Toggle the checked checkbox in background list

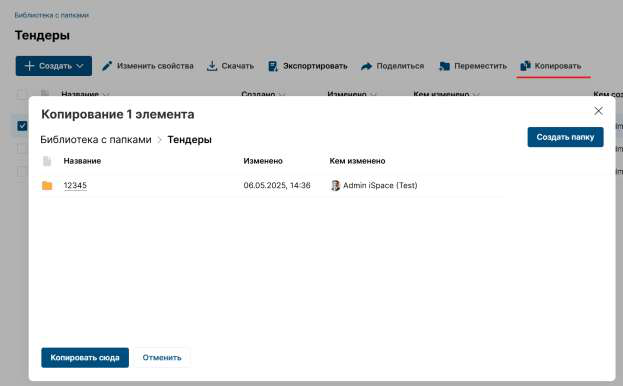coord(22,126)
